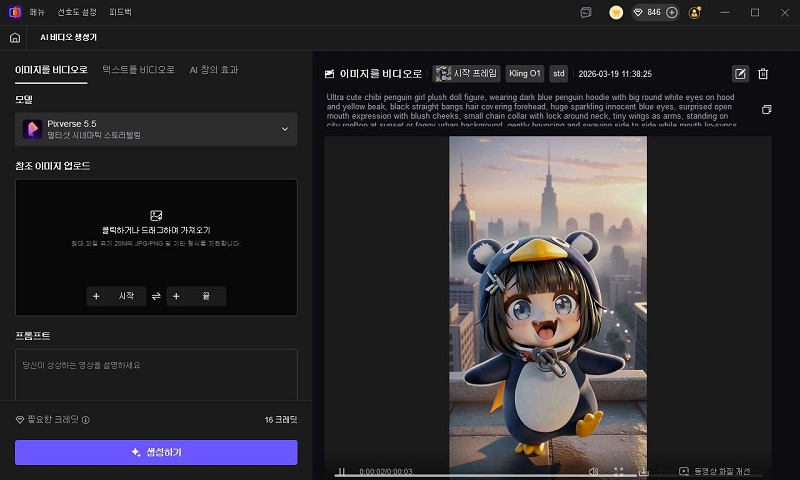The height and width of the screenshot is (480, 800).
Task: Open the user account avatar
Action: coord(694,13)
